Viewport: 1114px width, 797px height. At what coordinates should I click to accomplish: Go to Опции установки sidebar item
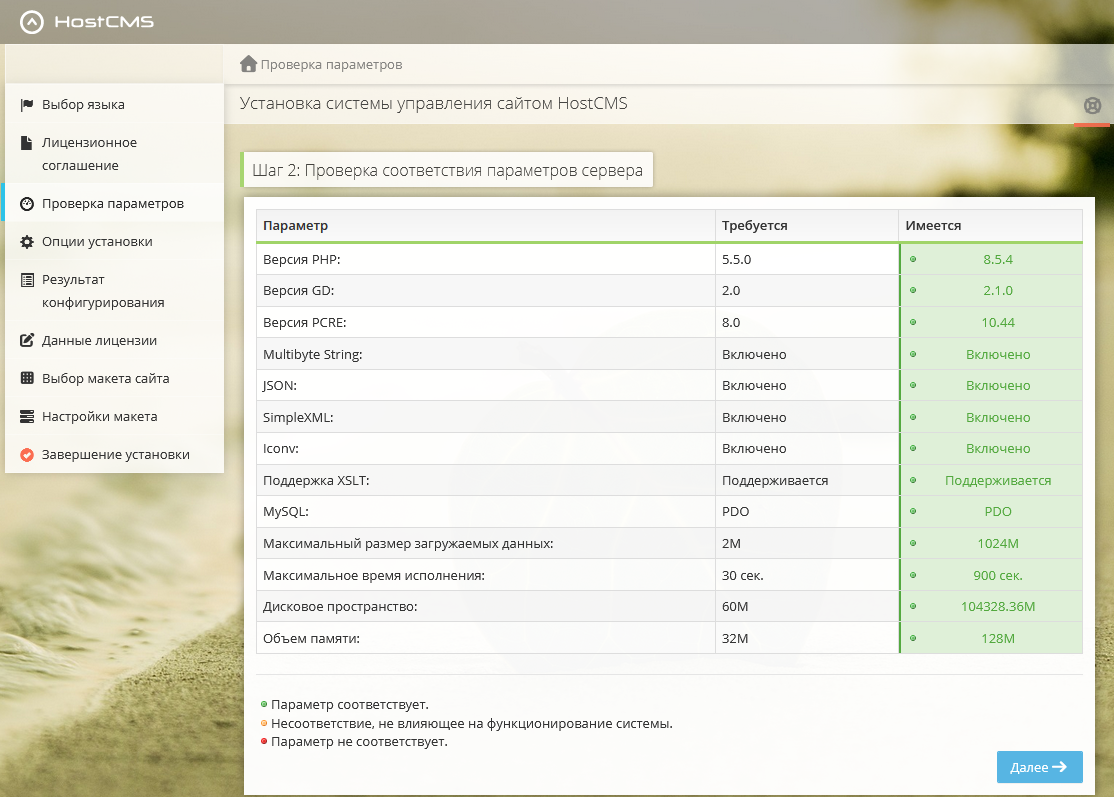114,242
